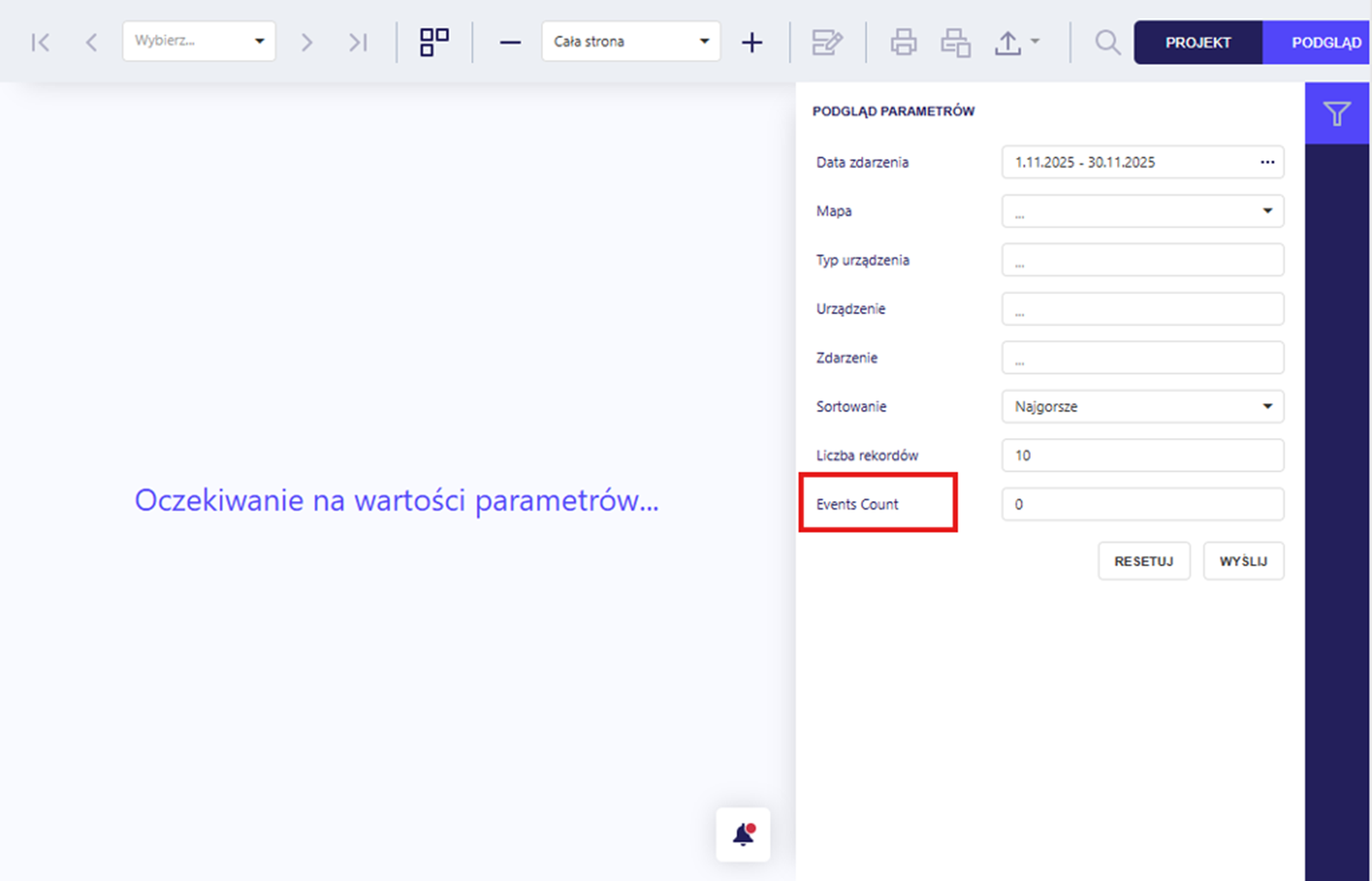
Task: Go to the next page
Action: 306,42
